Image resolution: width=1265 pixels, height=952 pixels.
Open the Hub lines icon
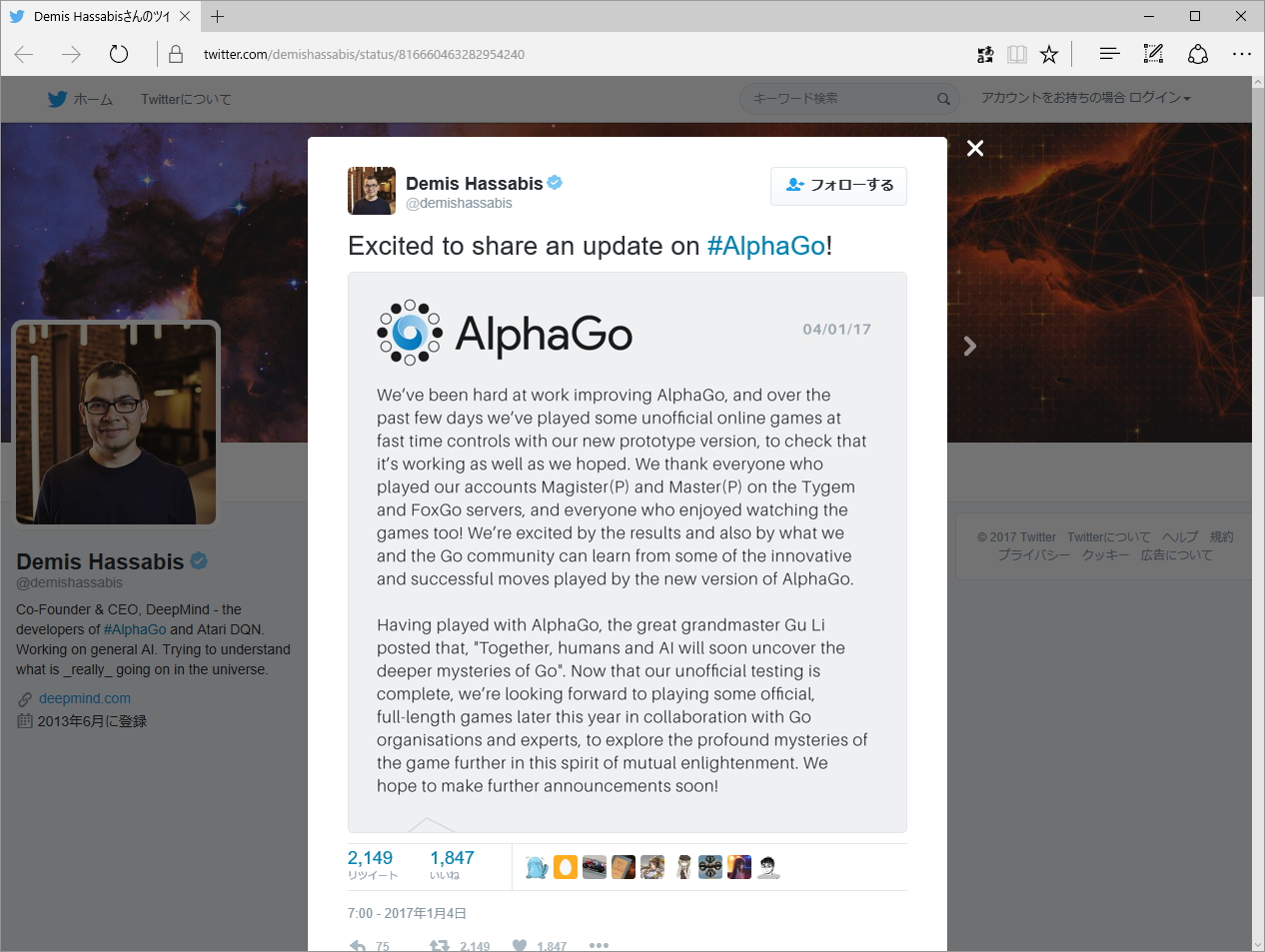point(1109,54)
